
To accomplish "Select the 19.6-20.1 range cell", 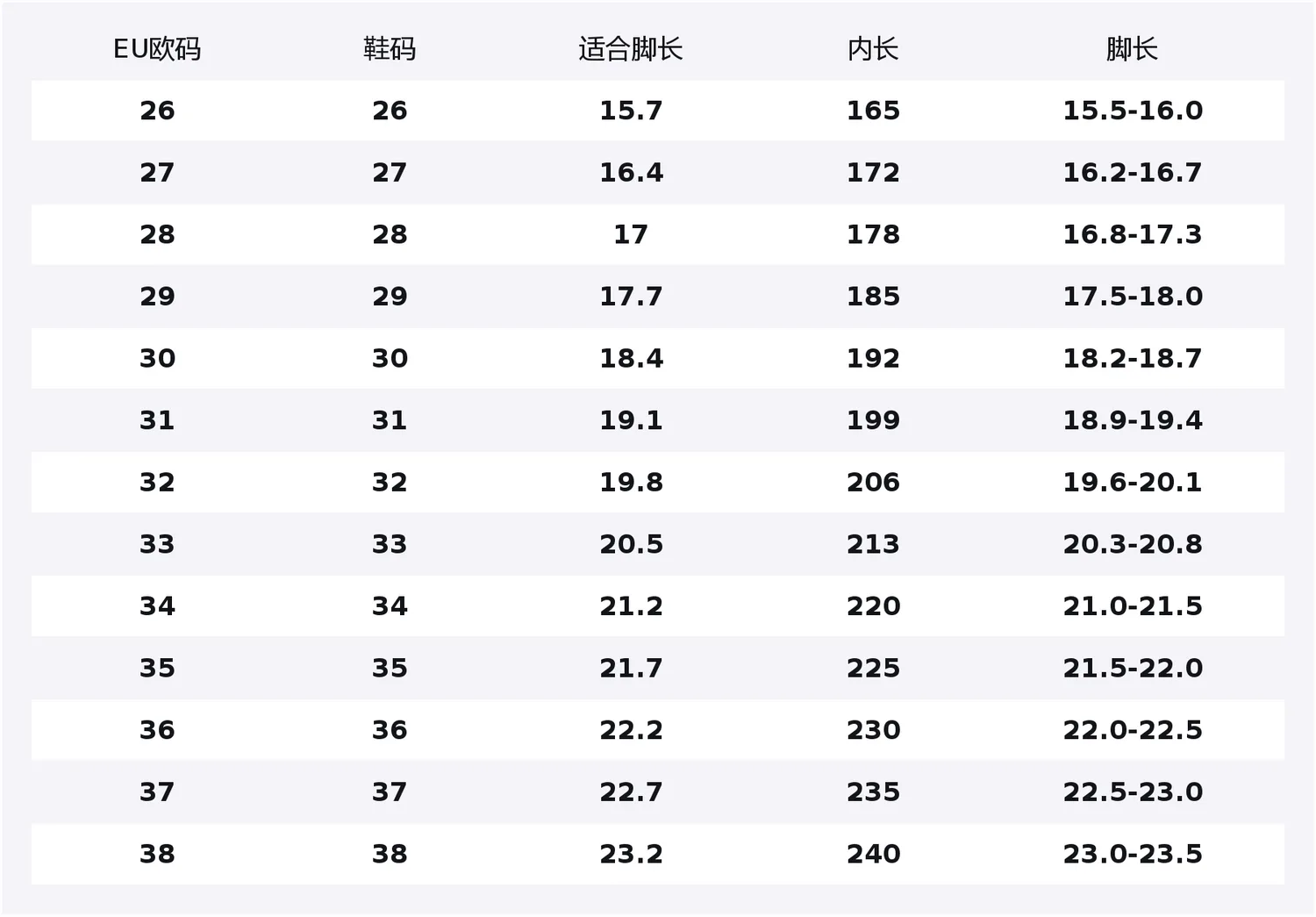I will (x=1133, y=483).
